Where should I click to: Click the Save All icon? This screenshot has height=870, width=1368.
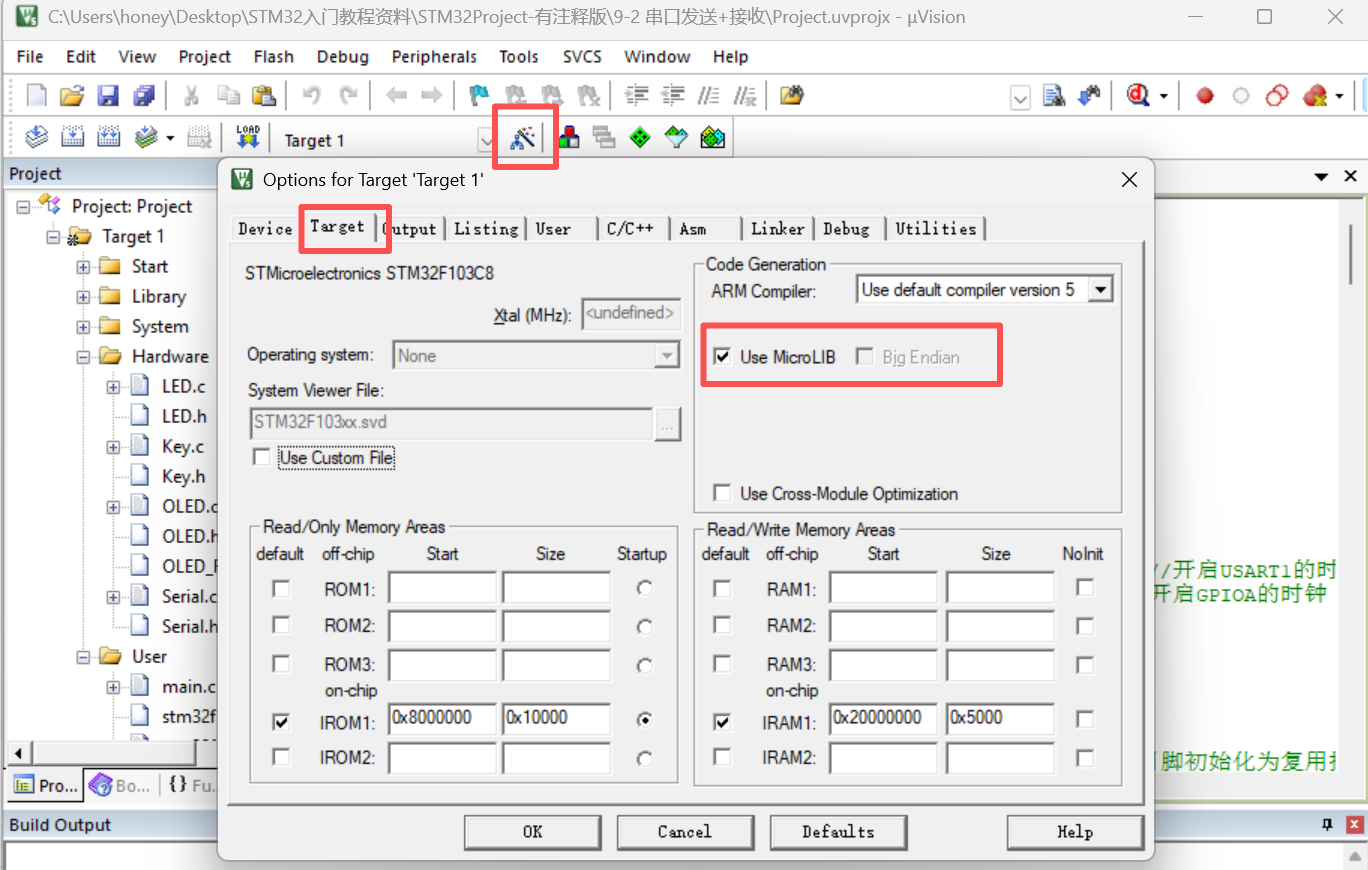(x=144, y=96)
